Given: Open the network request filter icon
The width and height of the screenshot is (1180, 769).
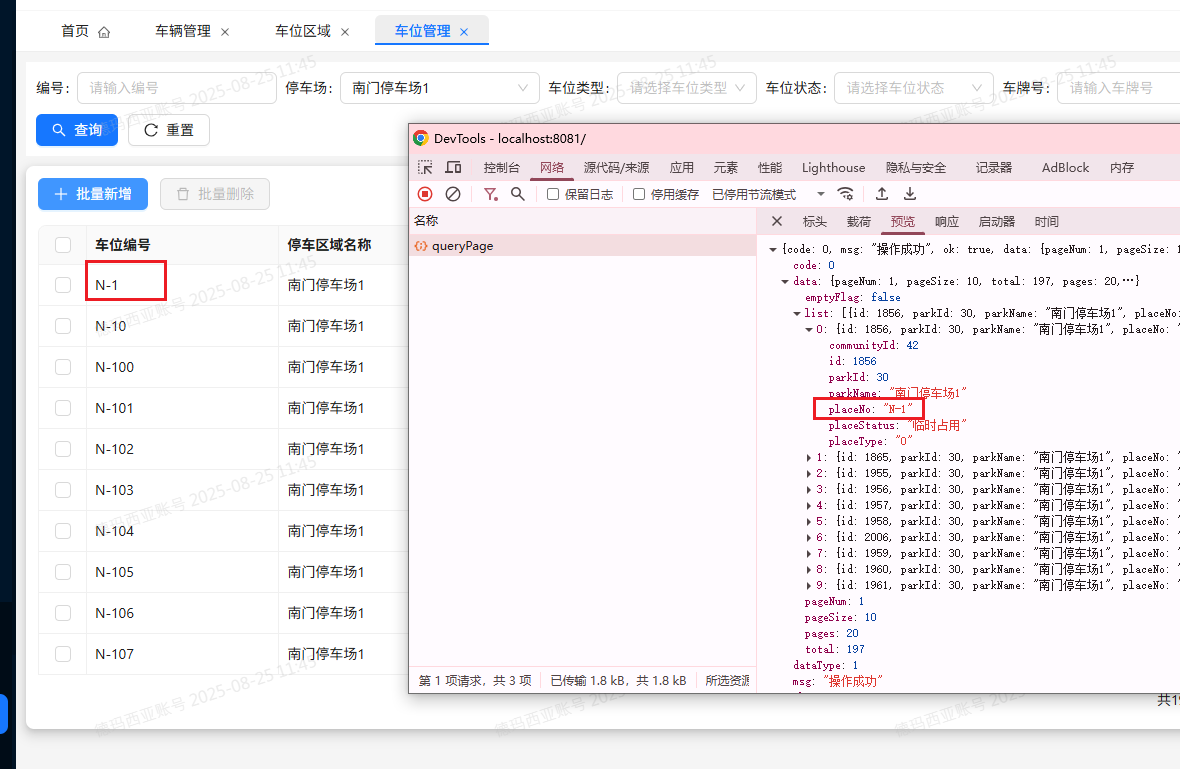Looking at the screenshot, I should pos(490,194).
